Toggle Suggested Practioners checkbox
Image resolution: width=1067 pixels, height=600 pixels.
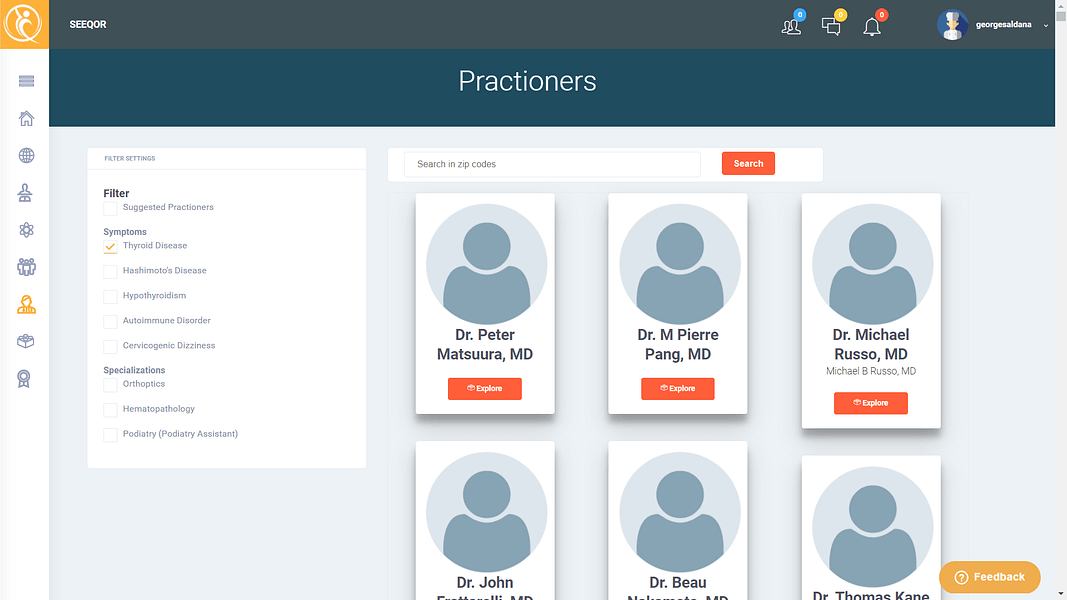point(110,208)
